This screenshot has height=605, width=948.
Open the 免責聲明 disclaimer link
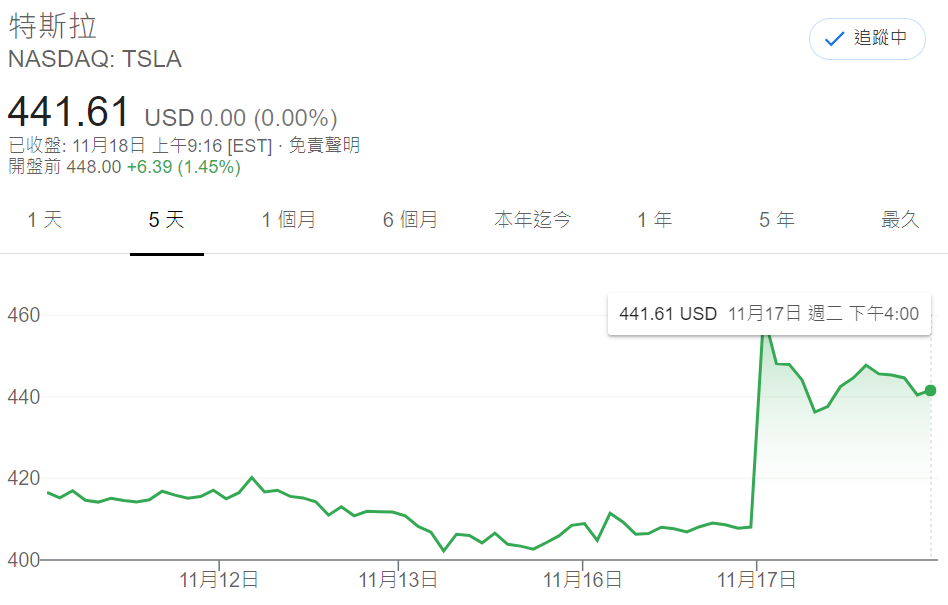pyautogui.click(x=324, y=145)
